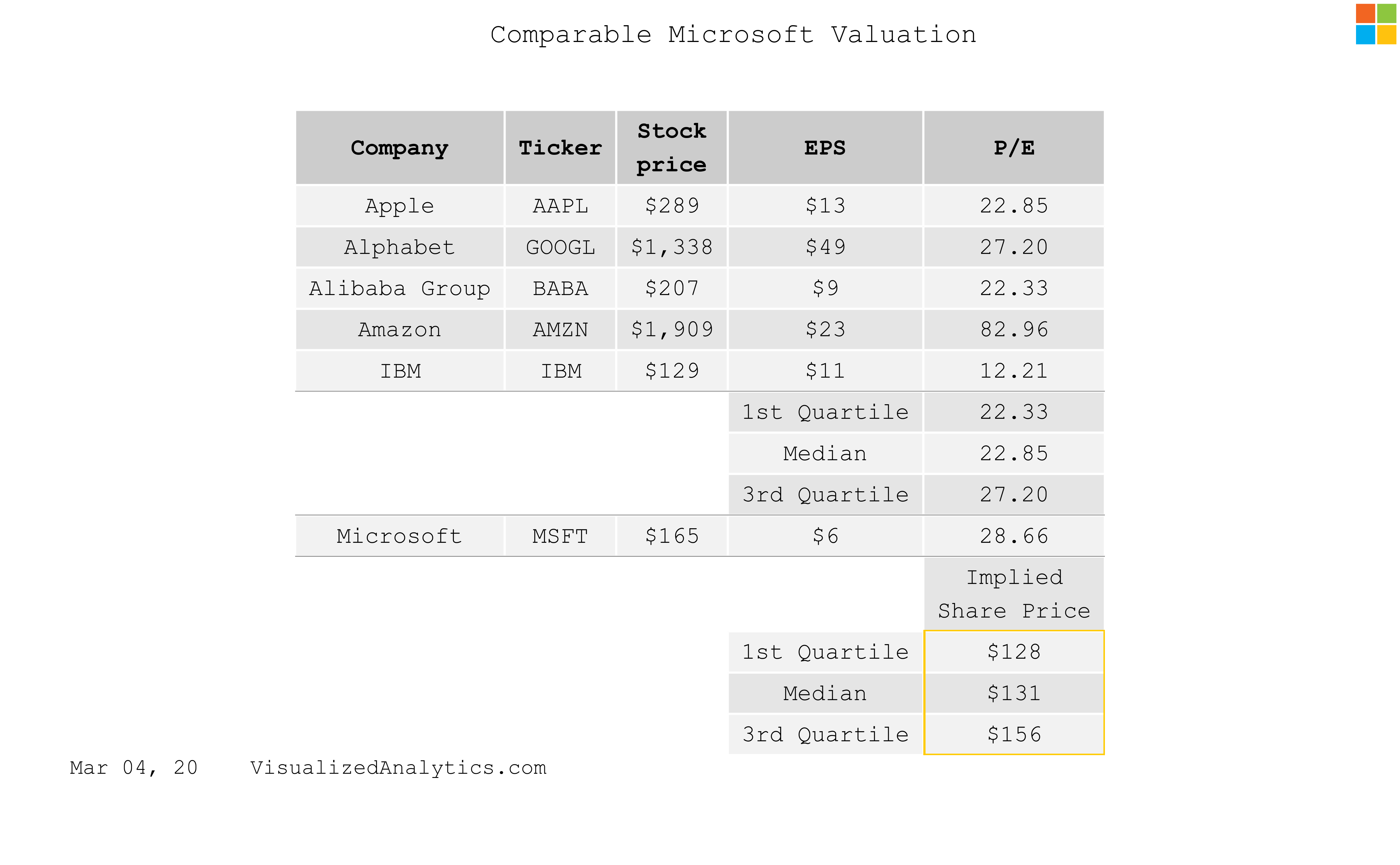Select IBM's 12.21 P/E cell

[1014, 371]
